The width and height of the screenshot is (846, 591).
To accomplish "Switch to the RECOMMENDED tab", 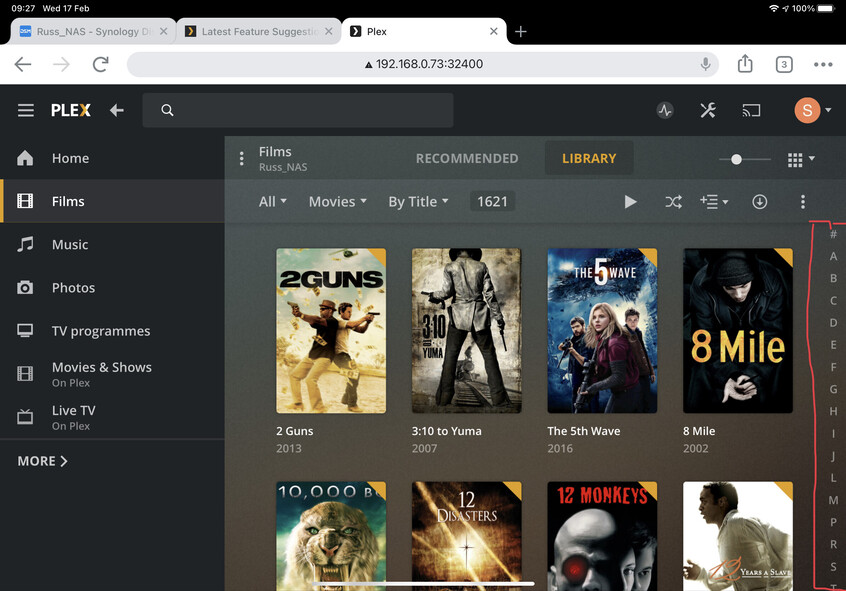I will [467, 158].
